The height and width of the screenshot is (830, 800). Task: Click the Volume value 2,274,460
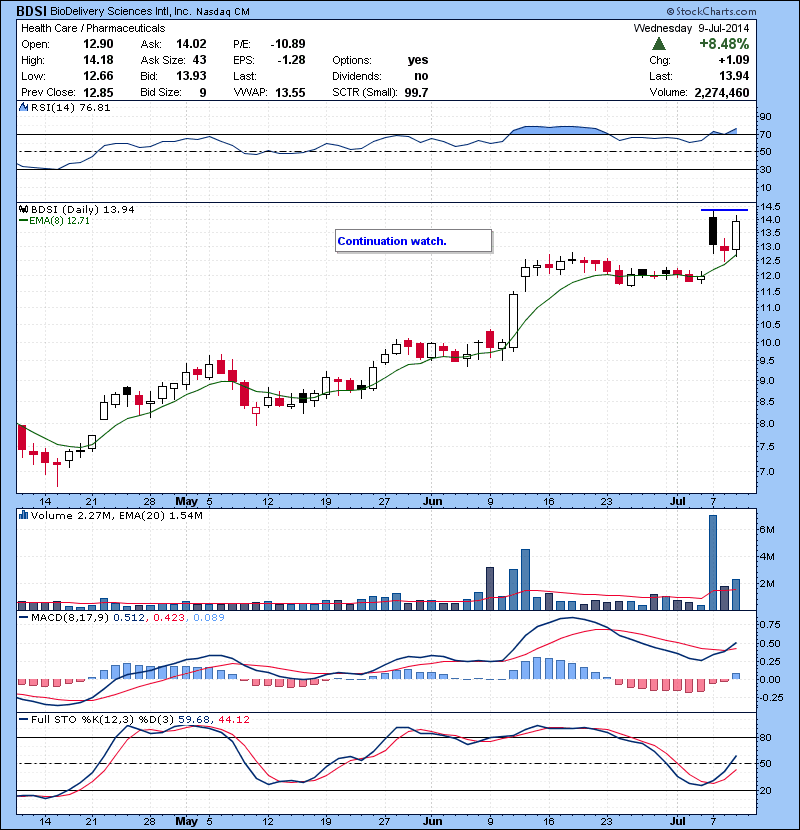coord(722,92)
